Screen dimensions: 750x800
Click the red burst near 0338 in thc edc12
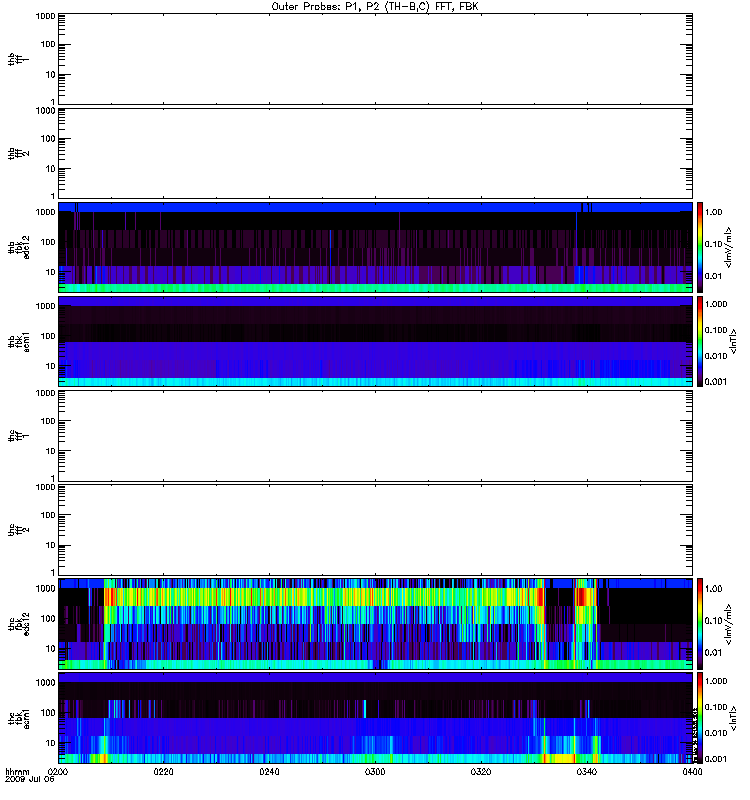(x=581, y=597)
